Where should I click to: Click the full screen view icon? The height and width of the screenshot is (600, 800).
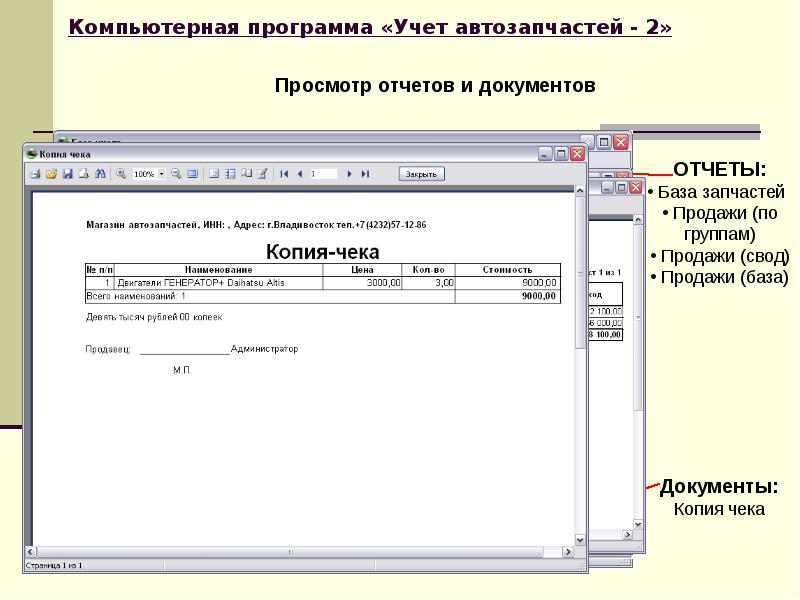click(193, 174)
